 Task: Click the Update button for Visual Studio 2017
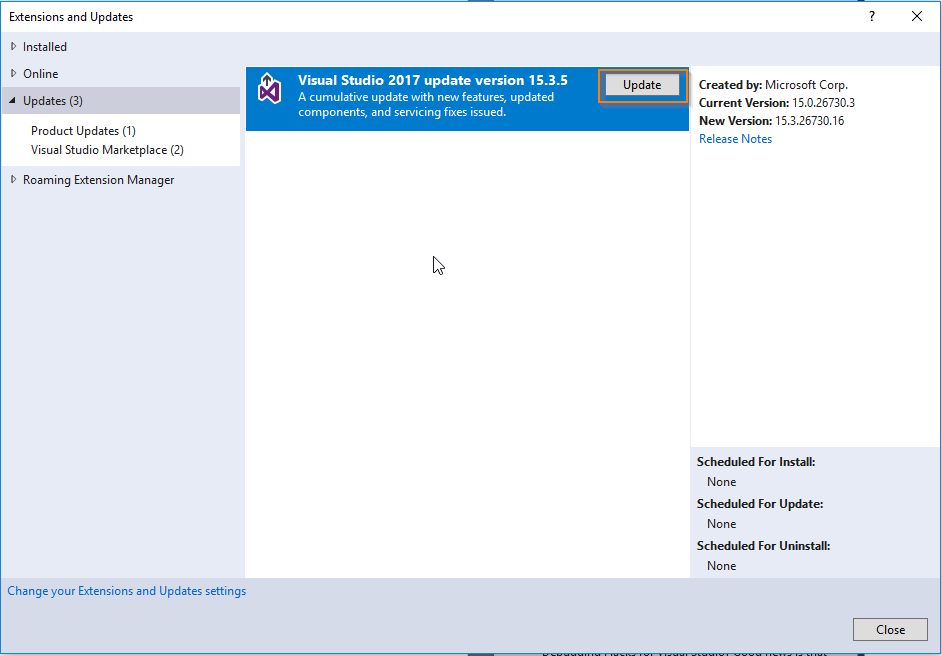click(x=641, y=85)
